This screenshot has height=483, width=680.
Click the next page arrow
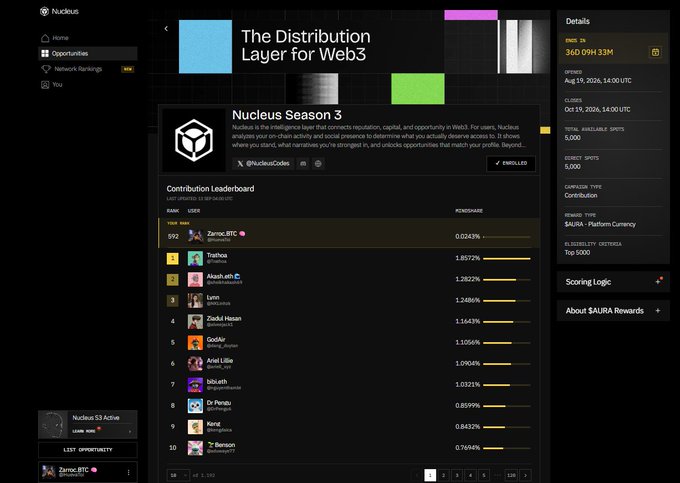[x=526, y=475]
